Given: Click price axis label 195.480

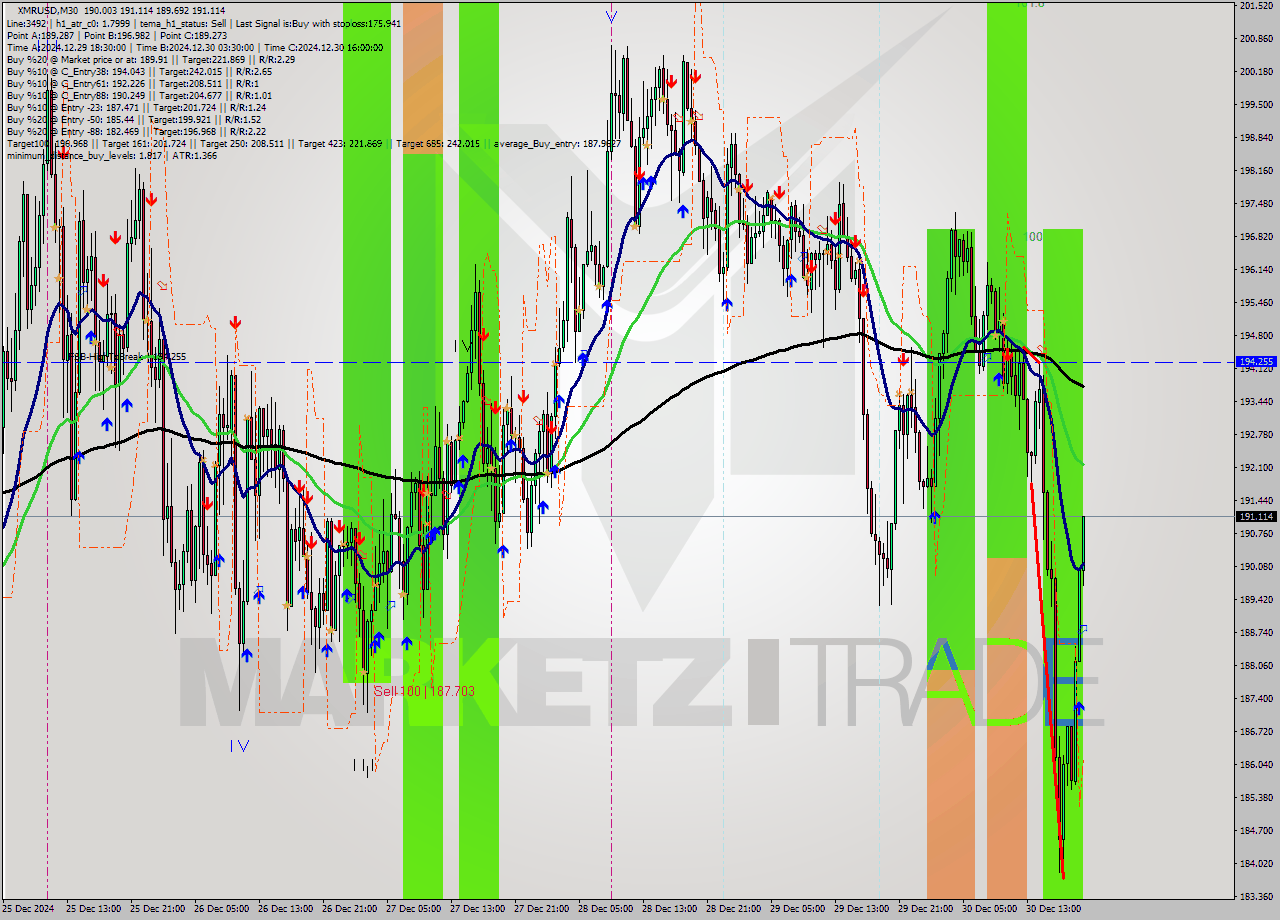Looking at the screenshot, I should tap(1255, 303).
